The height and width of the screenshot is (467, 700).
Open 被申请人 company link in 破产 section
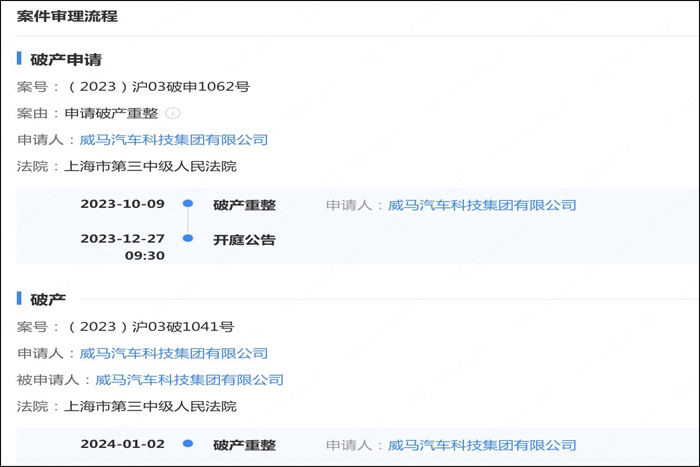(x=189, y=379)
